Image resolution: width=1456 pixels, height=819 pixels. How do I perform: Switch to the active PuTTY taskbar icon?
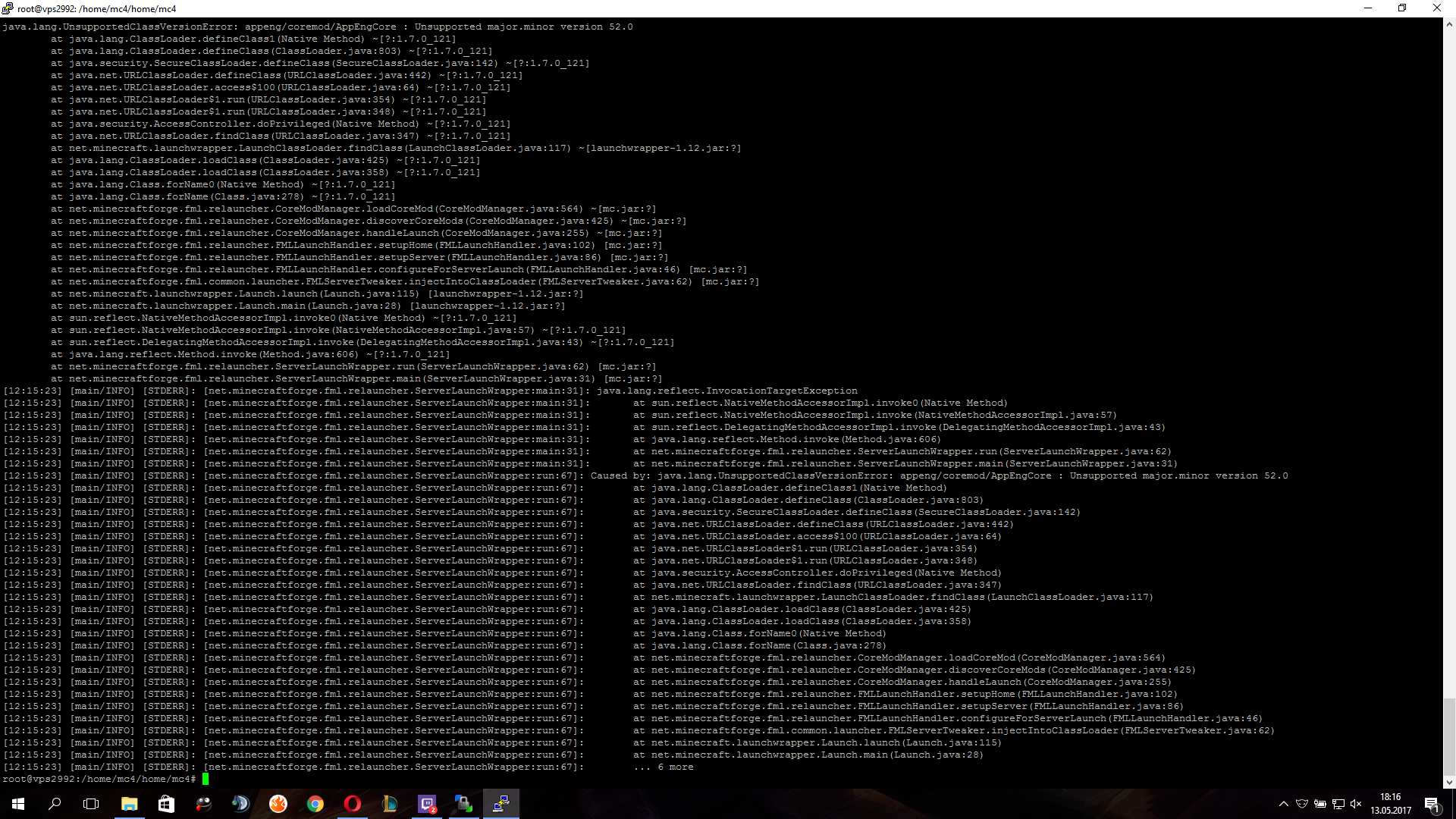coord(500,804)
